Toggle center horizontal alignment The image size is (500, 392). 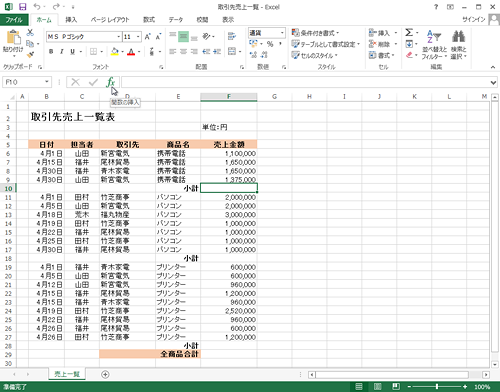click(x=183, y=51)
